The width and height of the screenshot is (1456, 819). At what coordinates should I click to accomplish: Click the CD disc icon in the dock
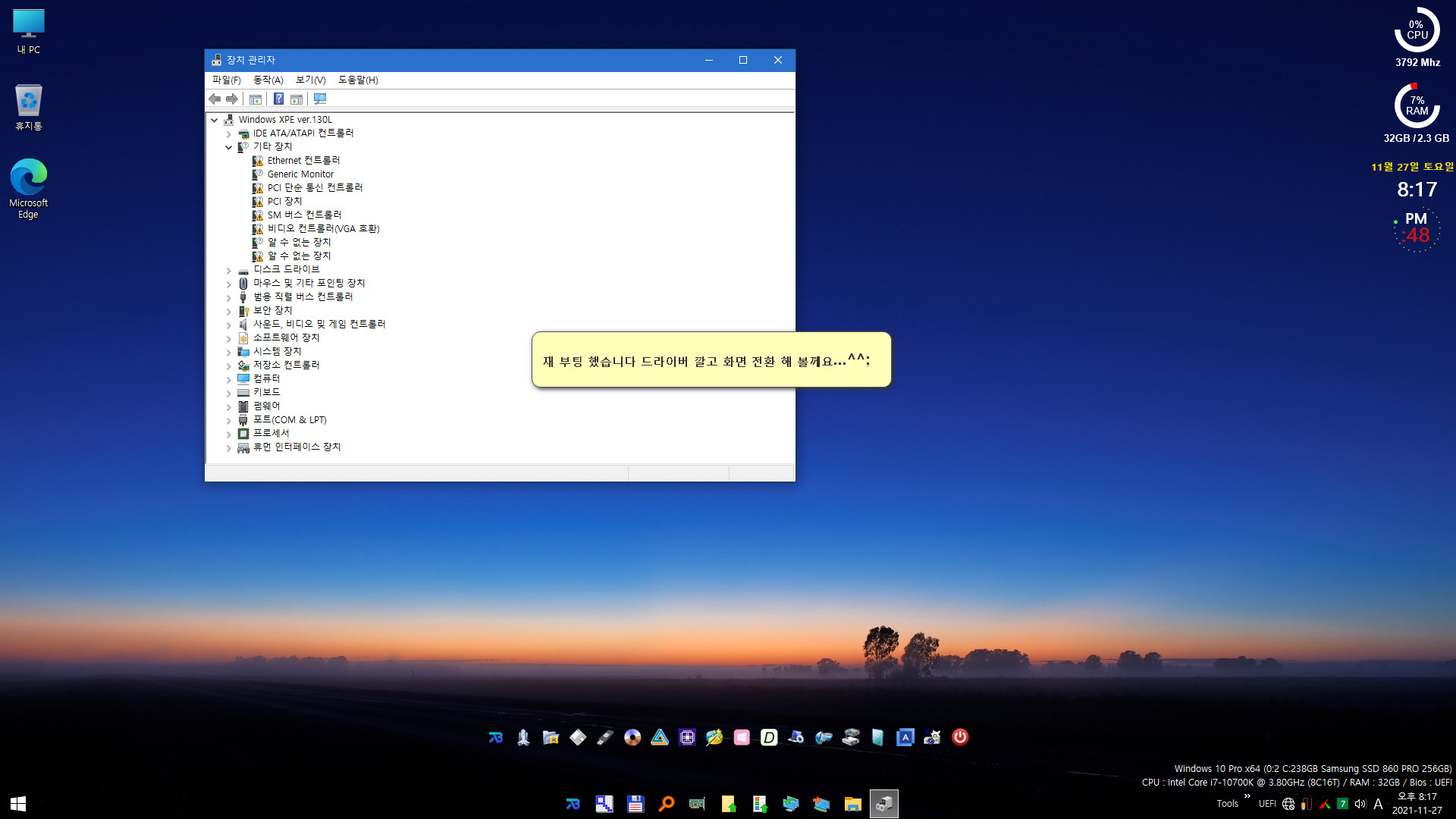tap(632, 737)
